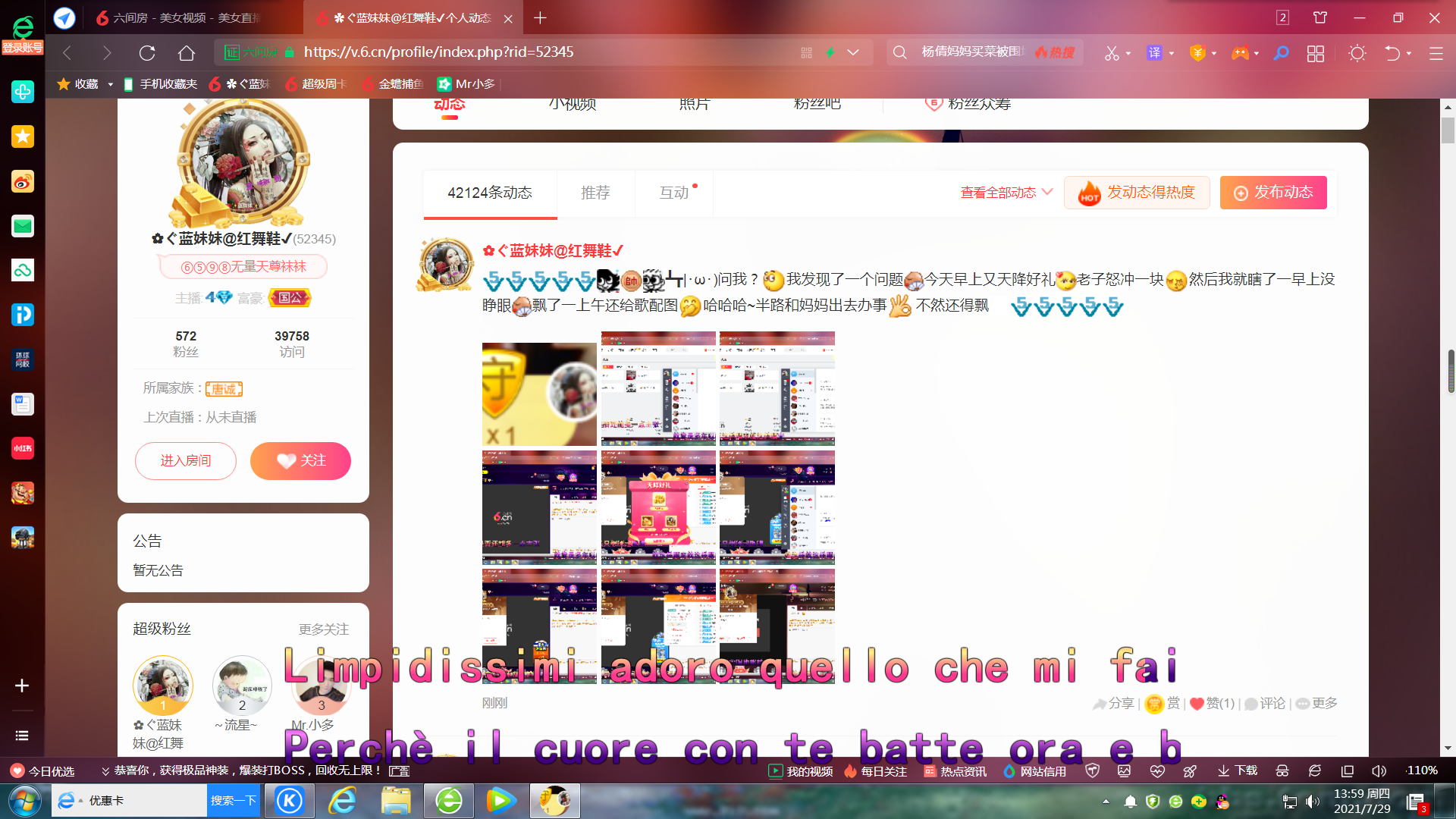The width and height of the screenshot is (1456, 819).
Task: Click 赏 reward on the post
Action: [x=1163, y=704]
